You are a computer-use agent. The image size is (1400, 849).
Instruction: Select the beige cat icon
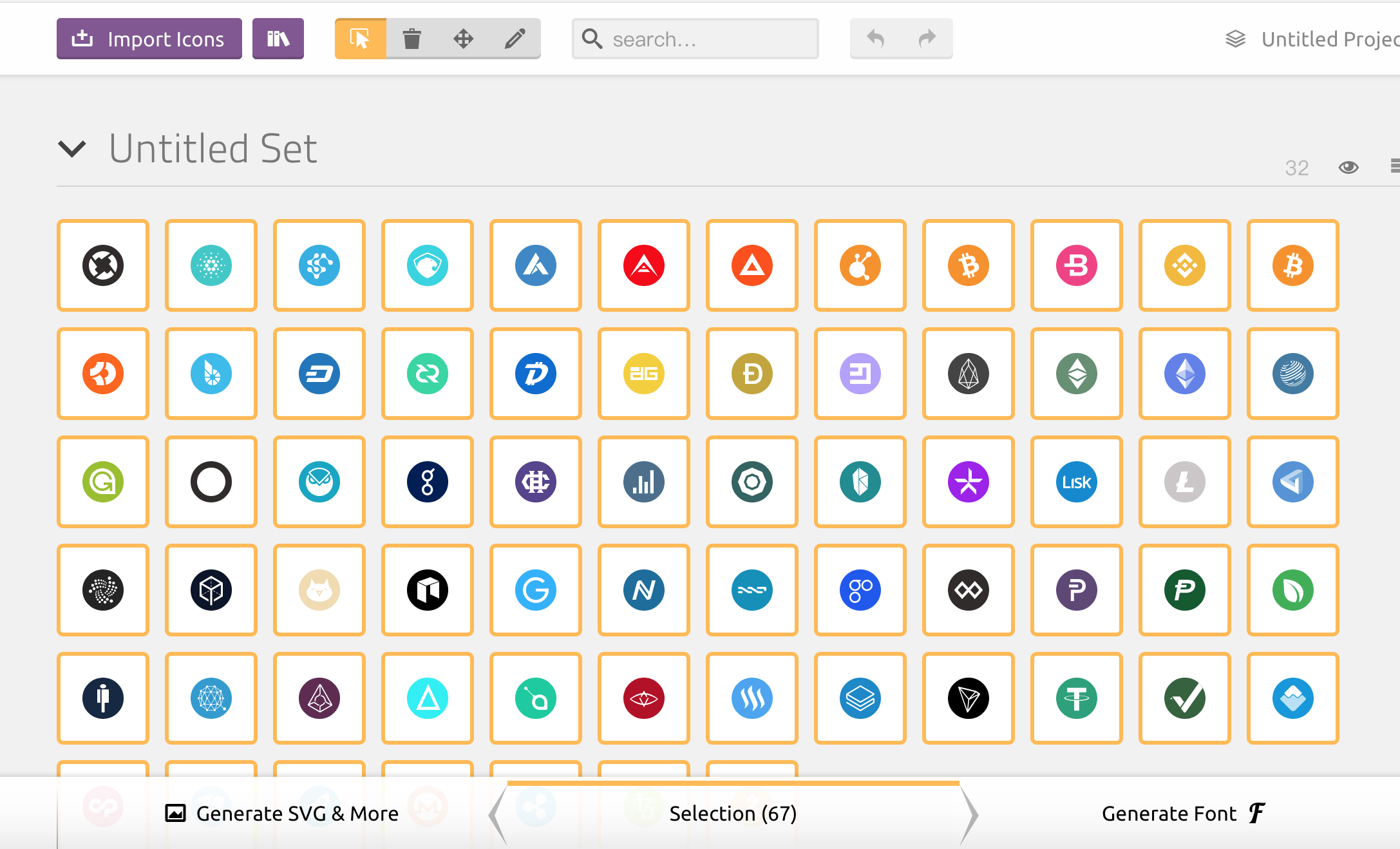click(x=319, y=590)
